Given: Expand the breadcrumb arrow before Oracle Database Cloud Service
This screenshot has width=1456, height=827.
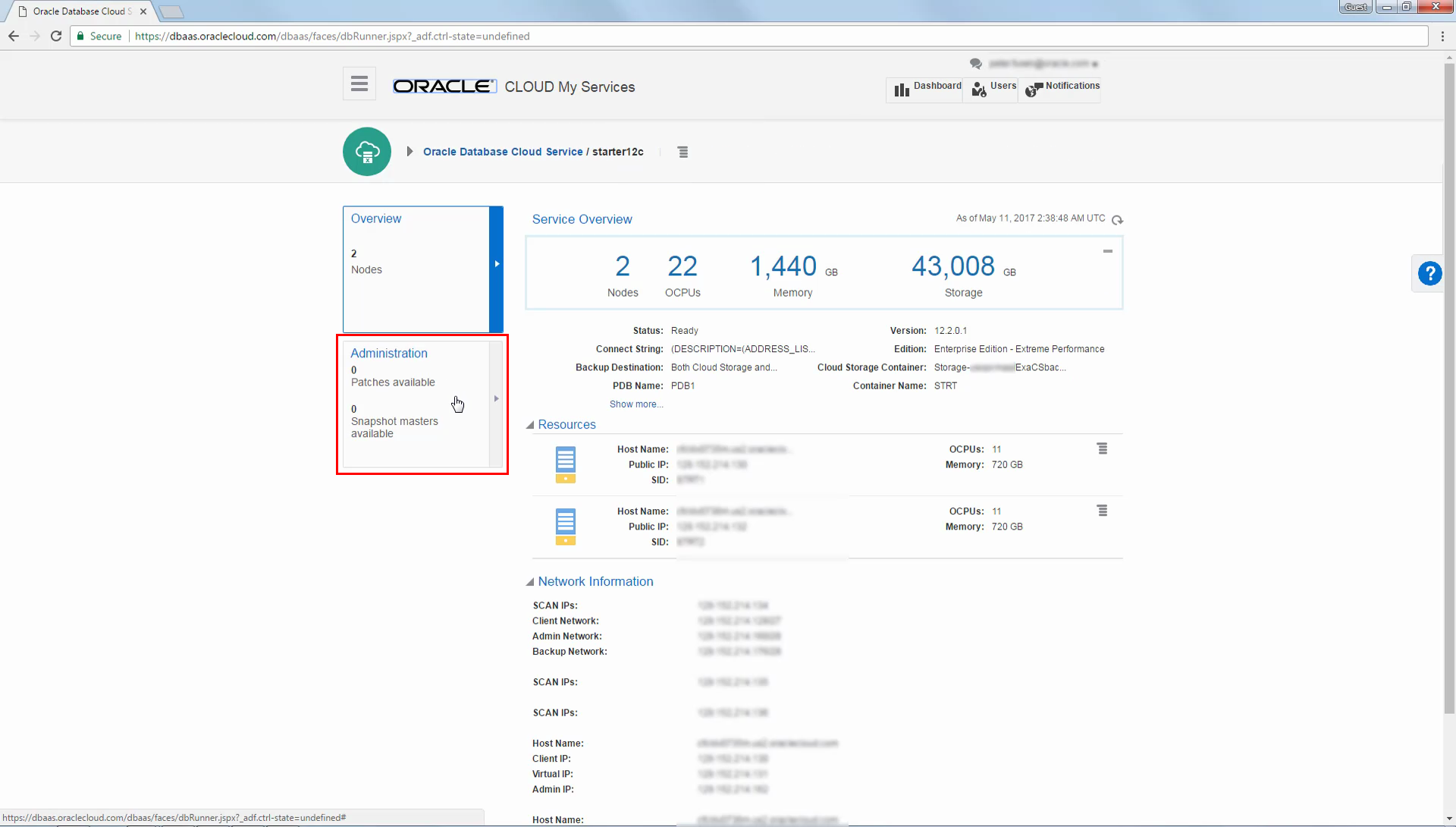Looking at the screenshot, I should pyautogui.click(x=409, y=152).
